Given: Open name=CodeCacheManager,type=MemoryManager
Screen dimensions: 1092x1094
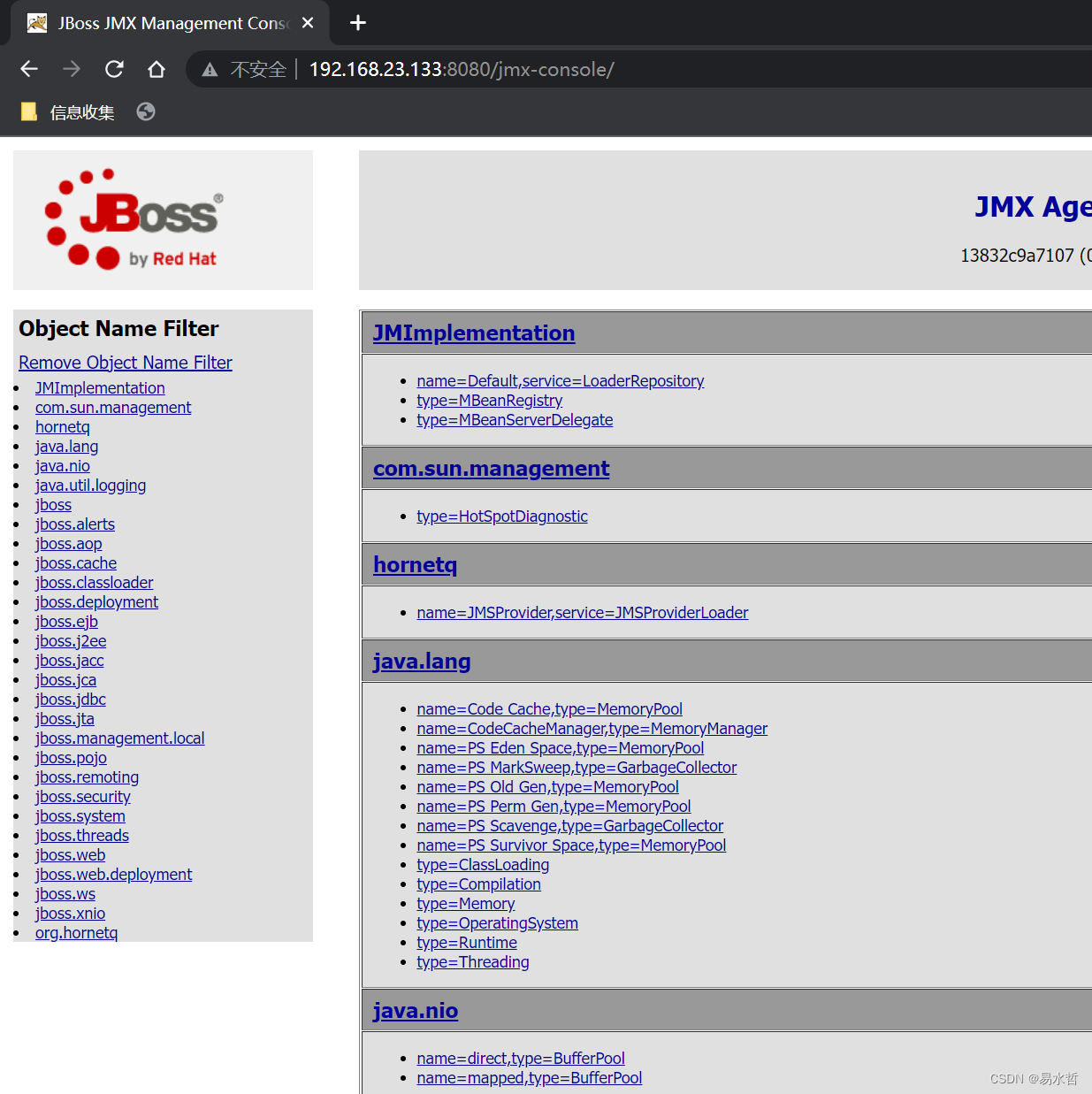Looking at the screenshot, I should tap(592, 729).
